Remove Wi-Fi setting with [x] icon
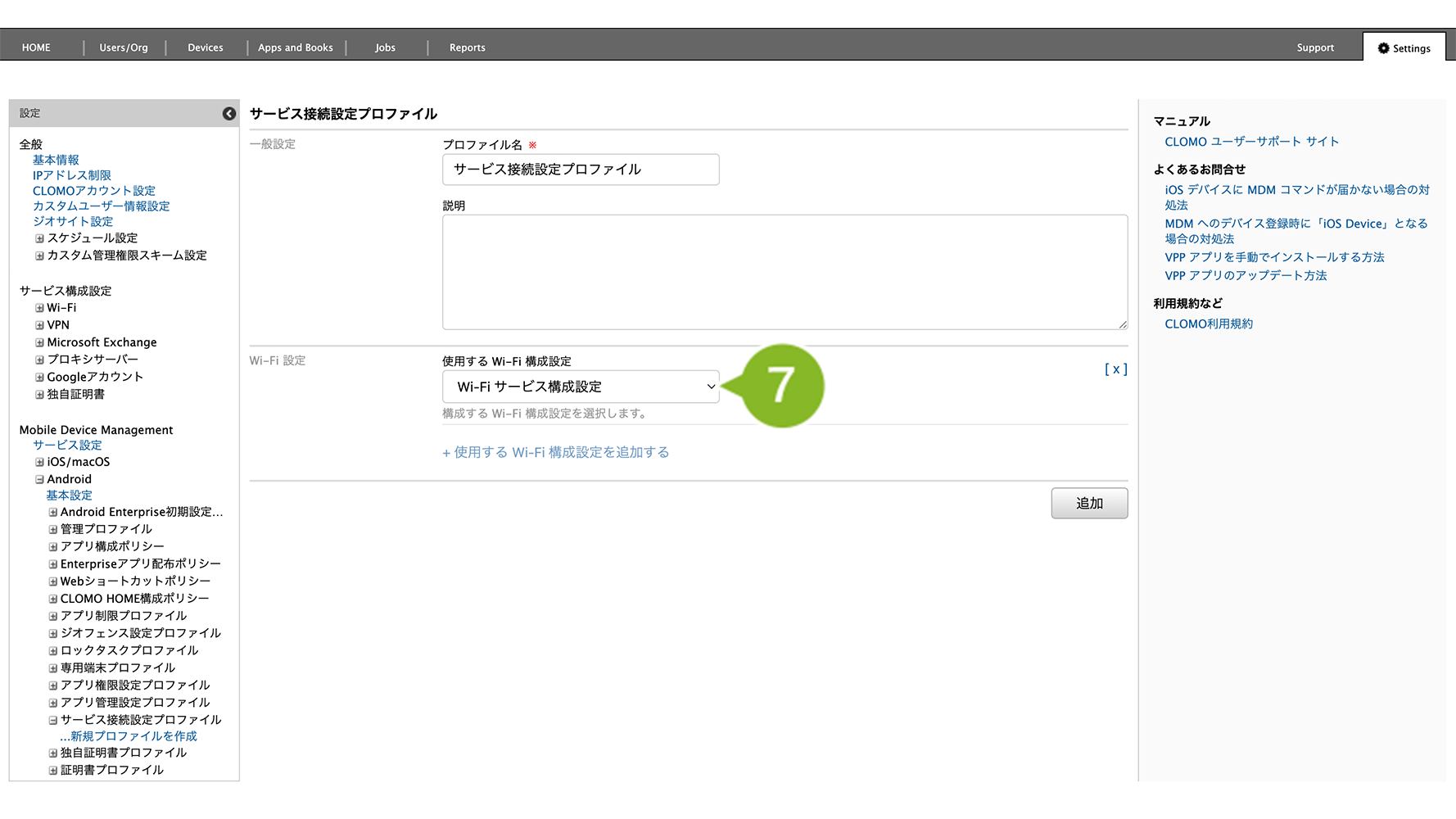The image size is (1456, 819). [x=1115, y=369]
